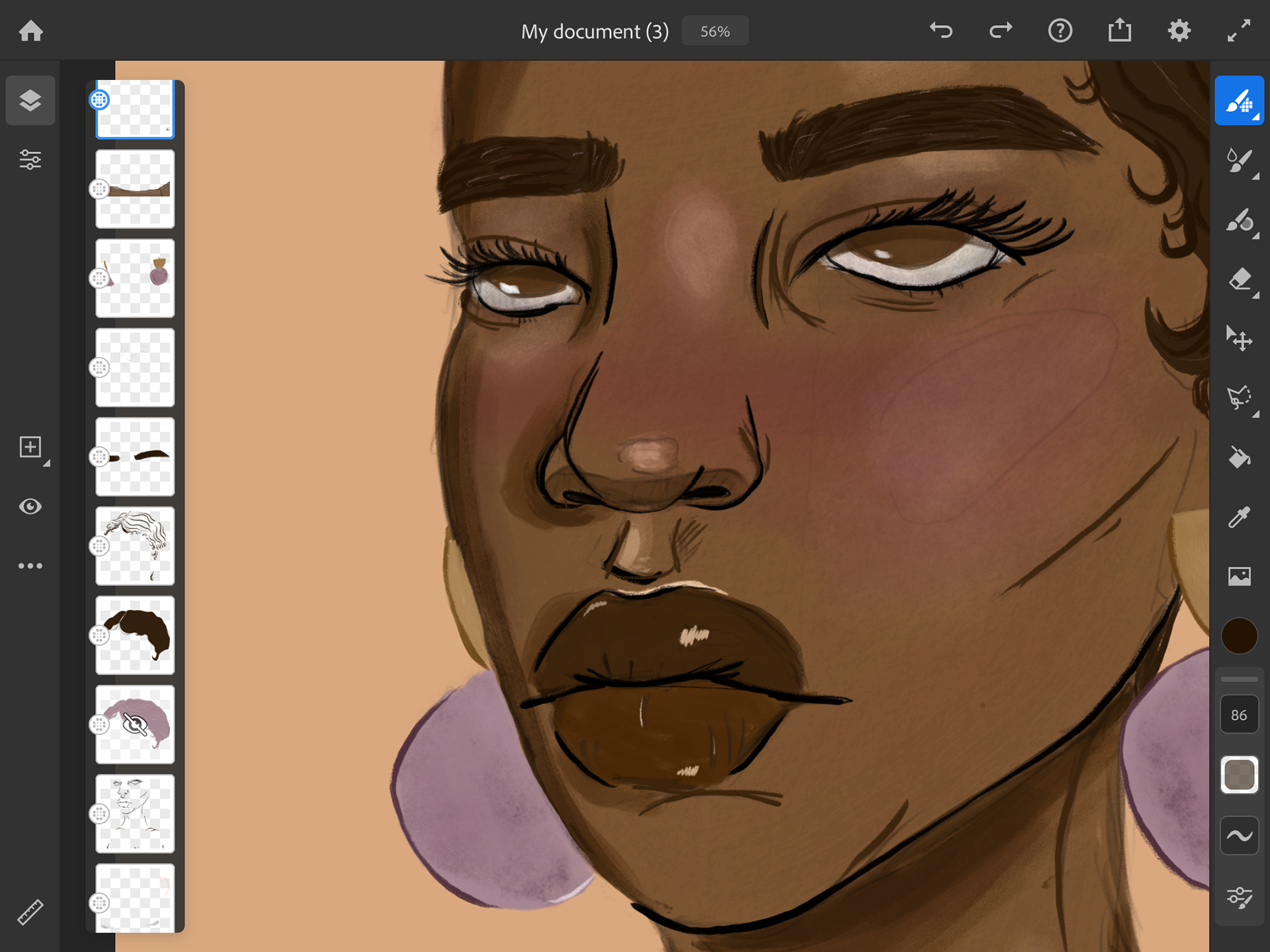Screen dimensions: 1270x952
Task: Select the Paint Bucket fill tool
Action: pyautogui.click(x=1238, y=457)
